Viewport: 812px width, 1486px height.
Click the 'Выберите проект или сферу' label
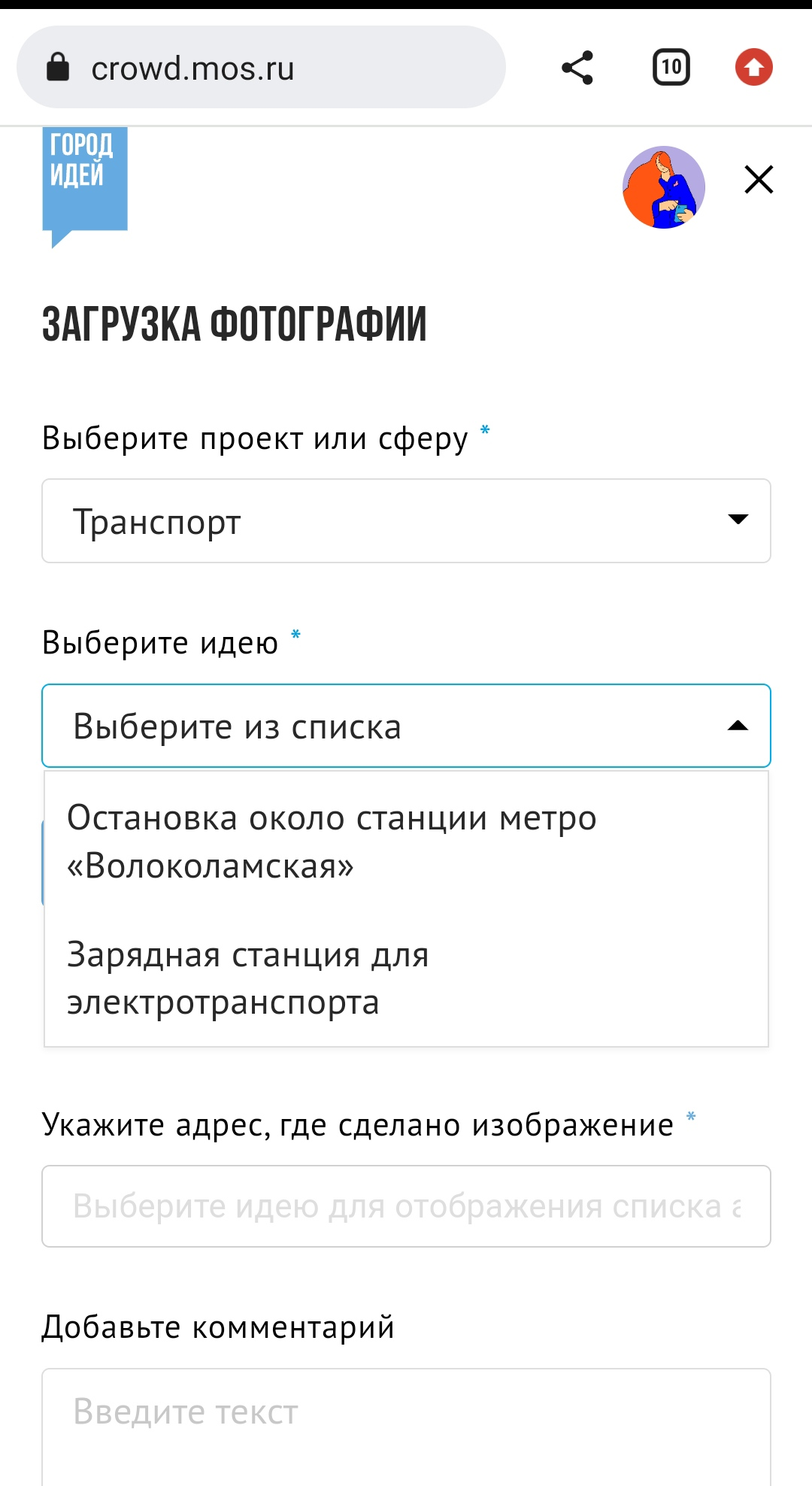coord(255,438)
